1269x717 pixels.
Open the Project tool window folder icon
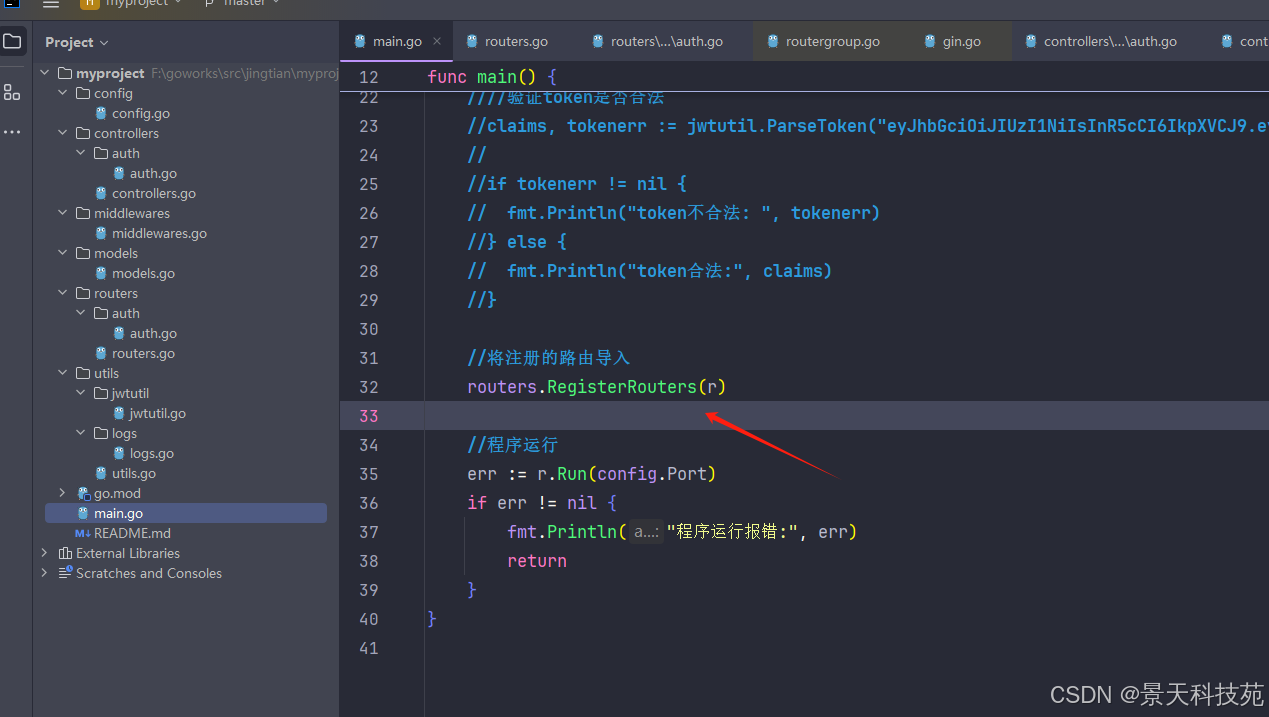12,41
